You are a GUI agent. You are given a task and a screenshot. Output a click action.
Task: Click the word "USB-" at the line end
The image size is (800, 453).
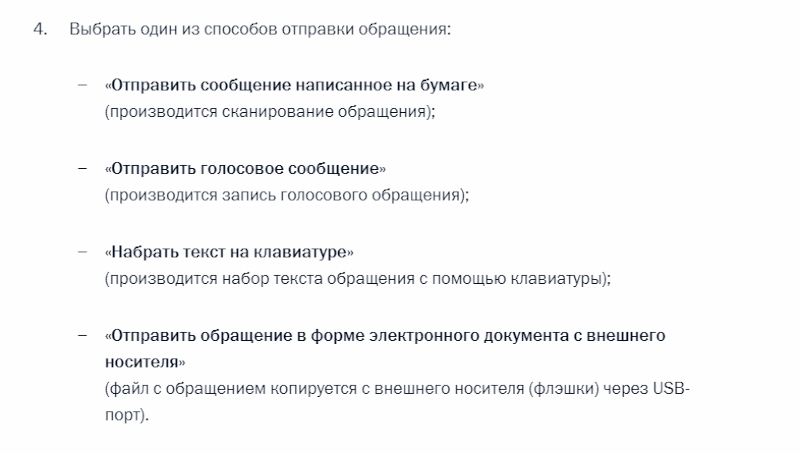[x=671, y=389]
